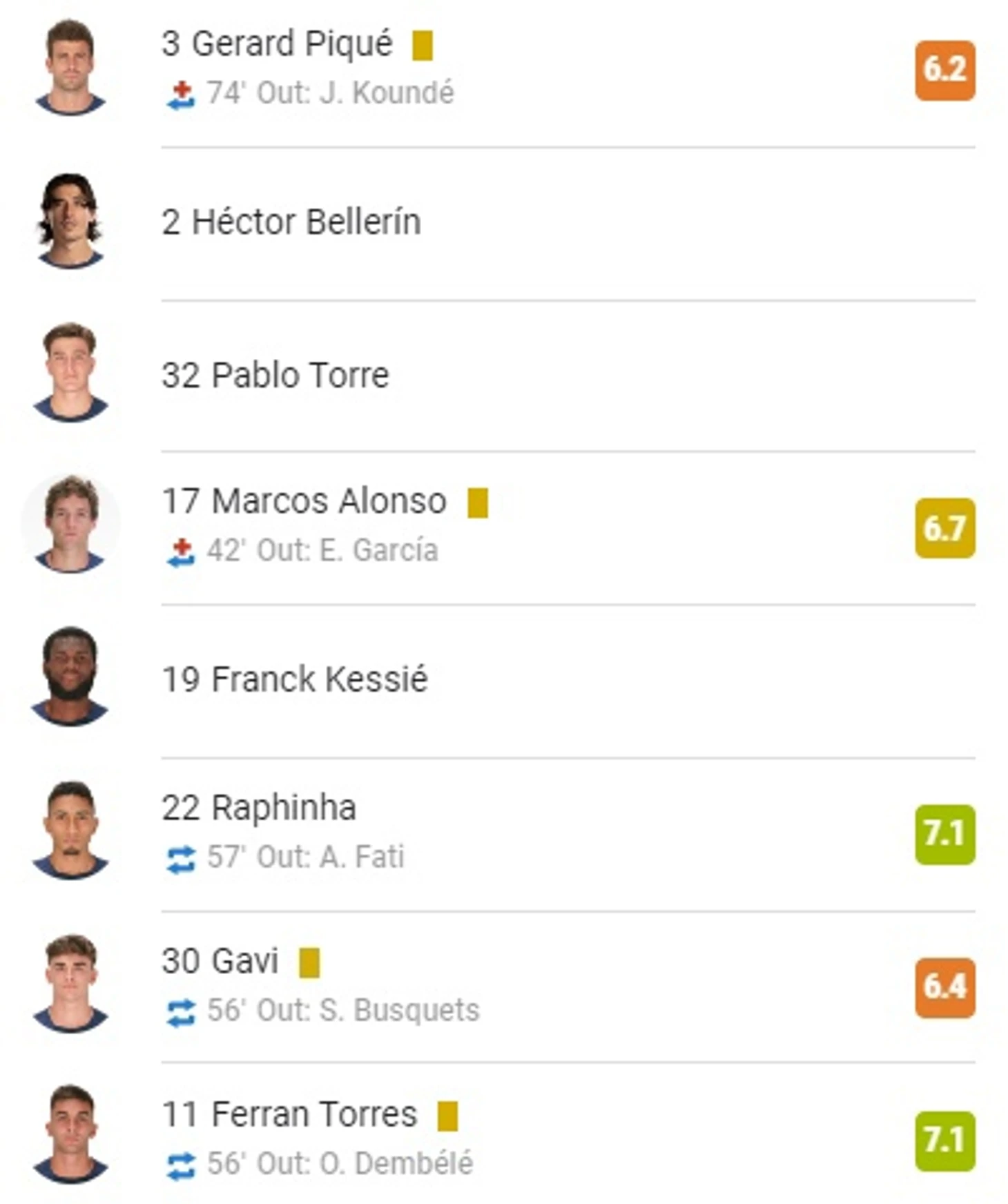1008x1204 pixels.
Task: Click Raphinha's player photo
Action: tap(70, 830)
